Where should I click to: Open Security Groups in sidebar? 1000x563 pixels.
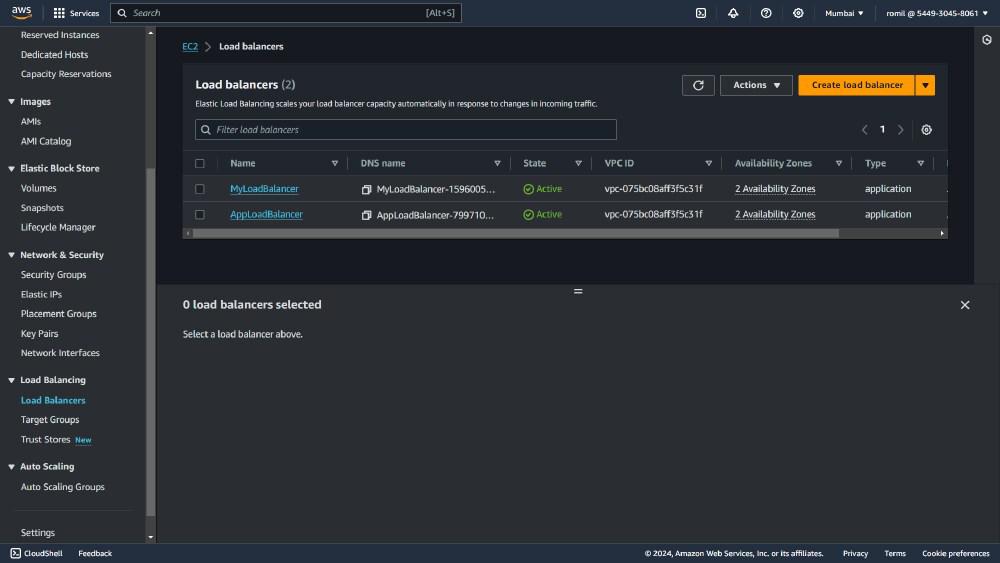click(53, 275)
